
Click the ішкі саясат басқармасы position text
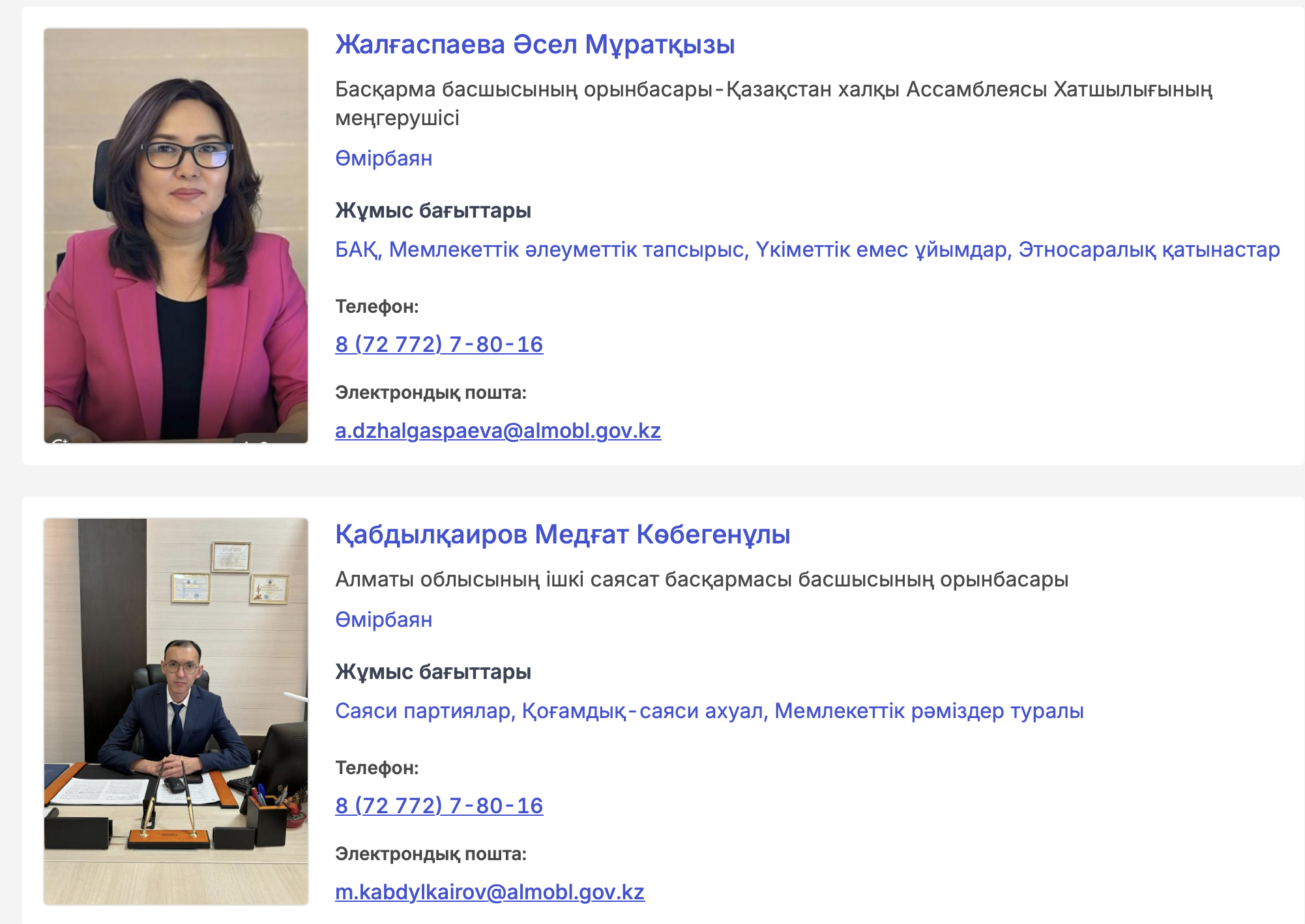(701, 579)
